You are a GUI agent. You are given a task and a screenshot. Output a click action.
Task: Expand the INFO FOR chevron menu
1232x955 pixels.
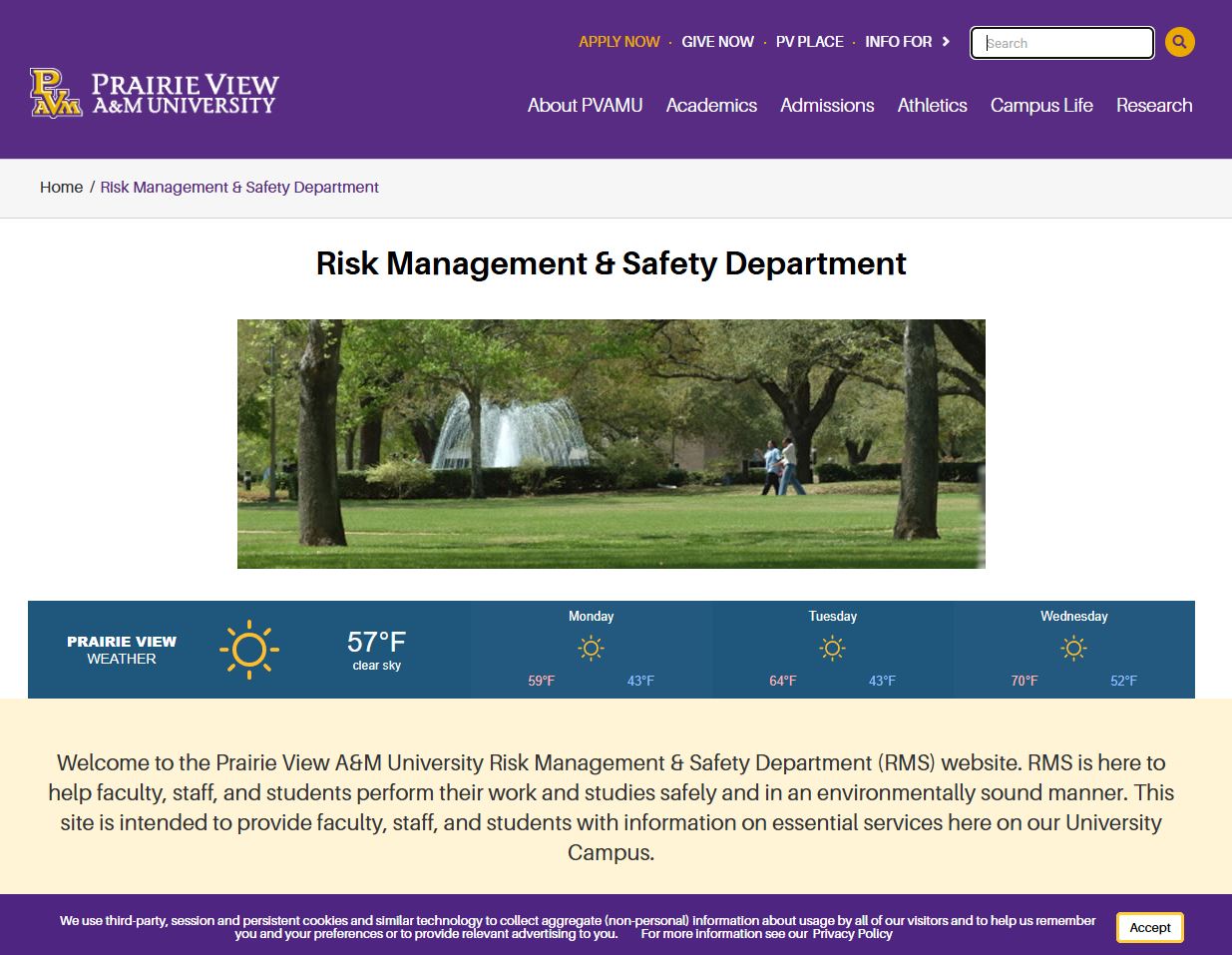pyautogui.click(x=946, y=42)
